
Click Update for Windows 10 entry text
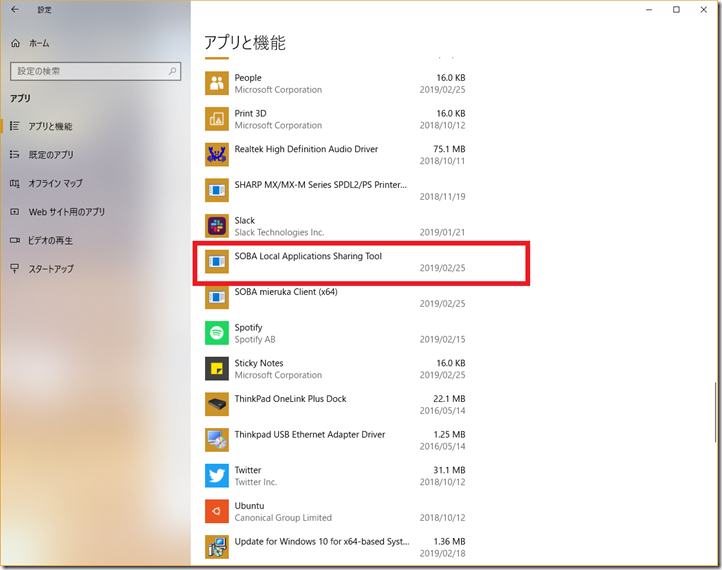pos(322,541)
